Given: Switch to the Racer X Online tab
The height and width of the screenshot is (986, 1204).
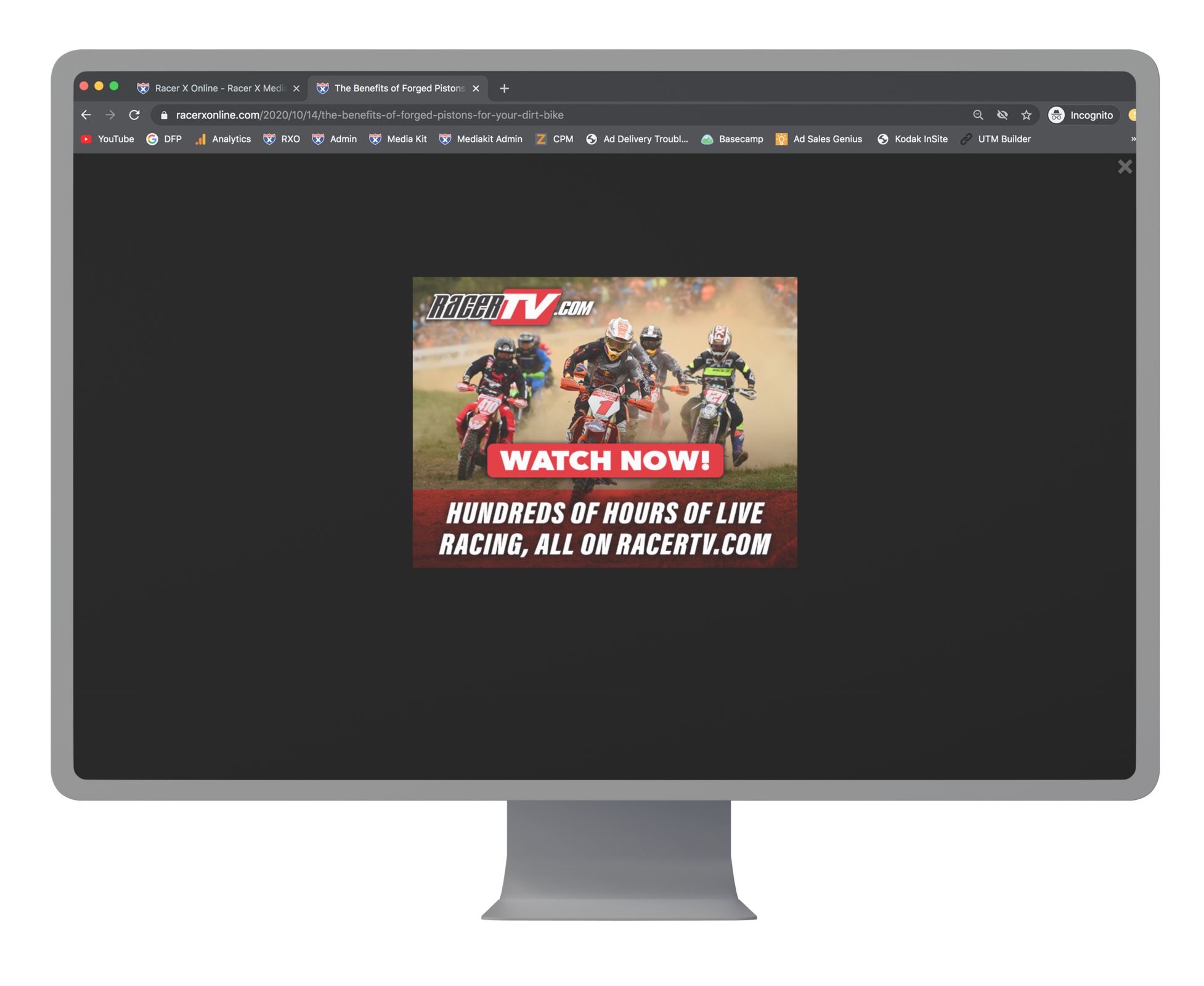Looking at the screenshot, I should 219,89.
